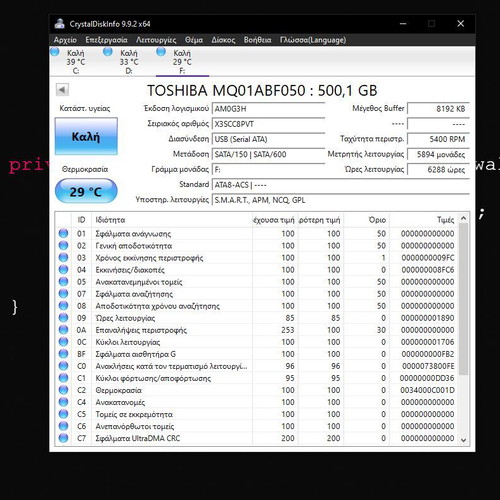Click the transfer mode field SATA/150 | SATA/600

268,154
